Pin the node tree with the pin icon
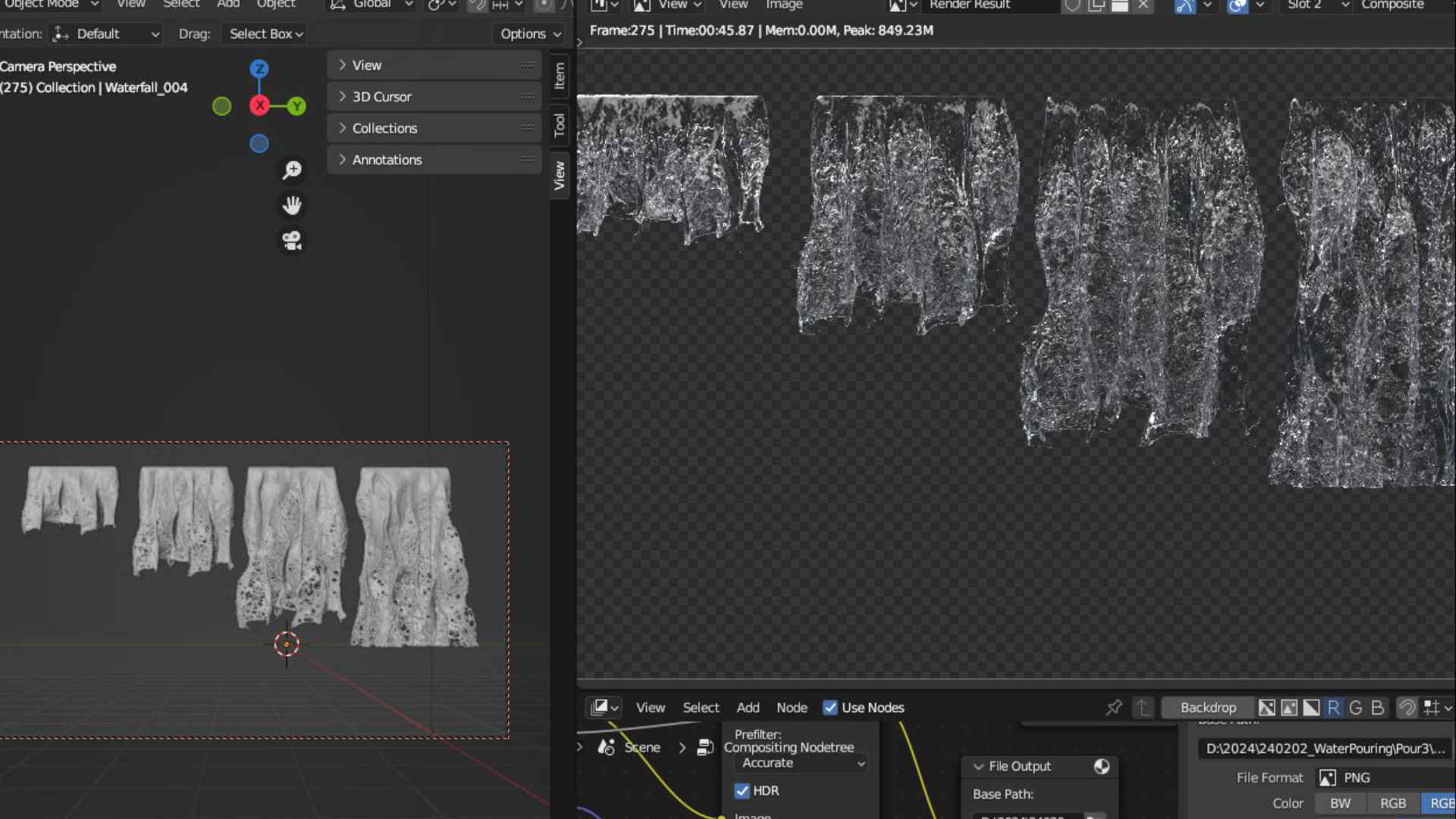Image resolution: width=1456 pixels, height=819 pixels. [x=1113, y=708]
